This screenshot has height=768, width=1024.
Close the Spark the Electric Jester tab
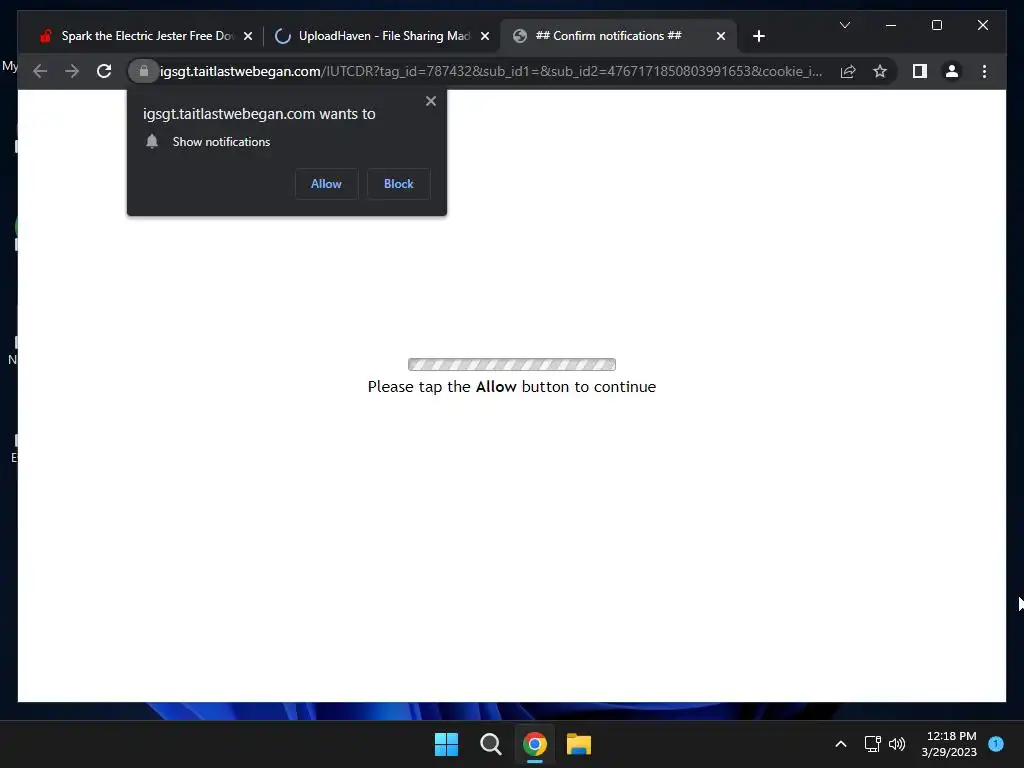[248, 37]
